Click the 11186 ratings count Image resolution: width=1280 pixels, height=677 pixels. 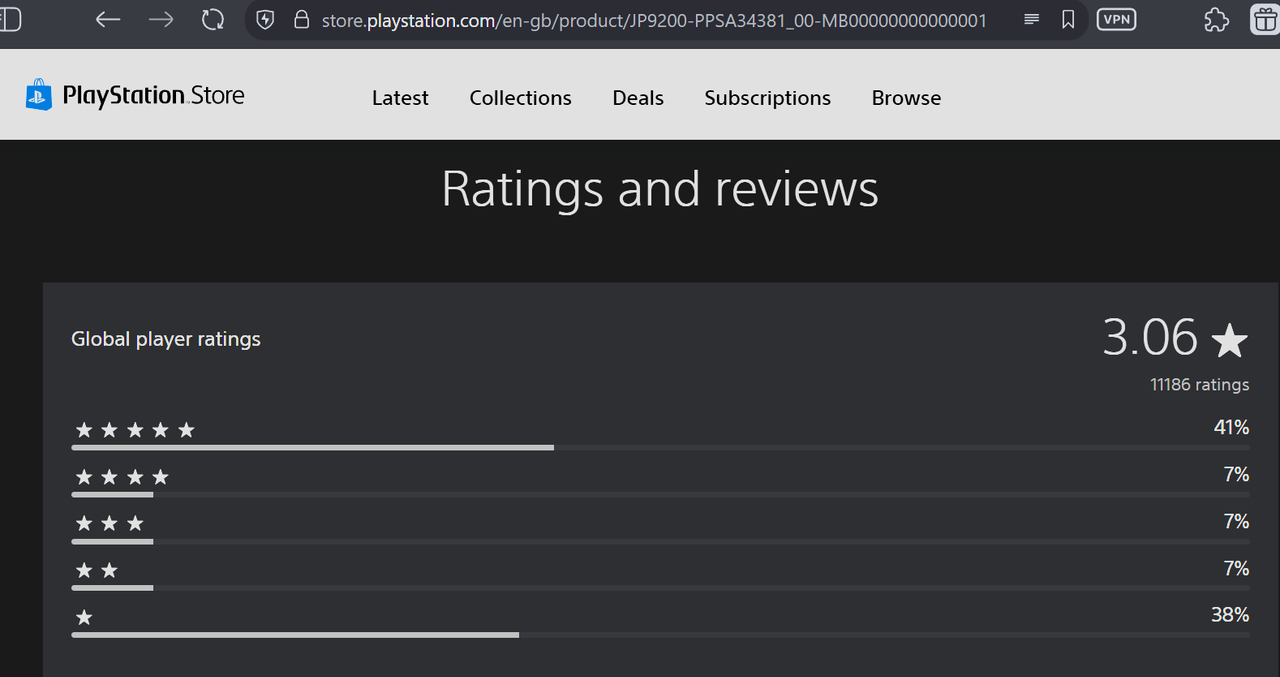pyautogui.click(x=1199, y=385)
